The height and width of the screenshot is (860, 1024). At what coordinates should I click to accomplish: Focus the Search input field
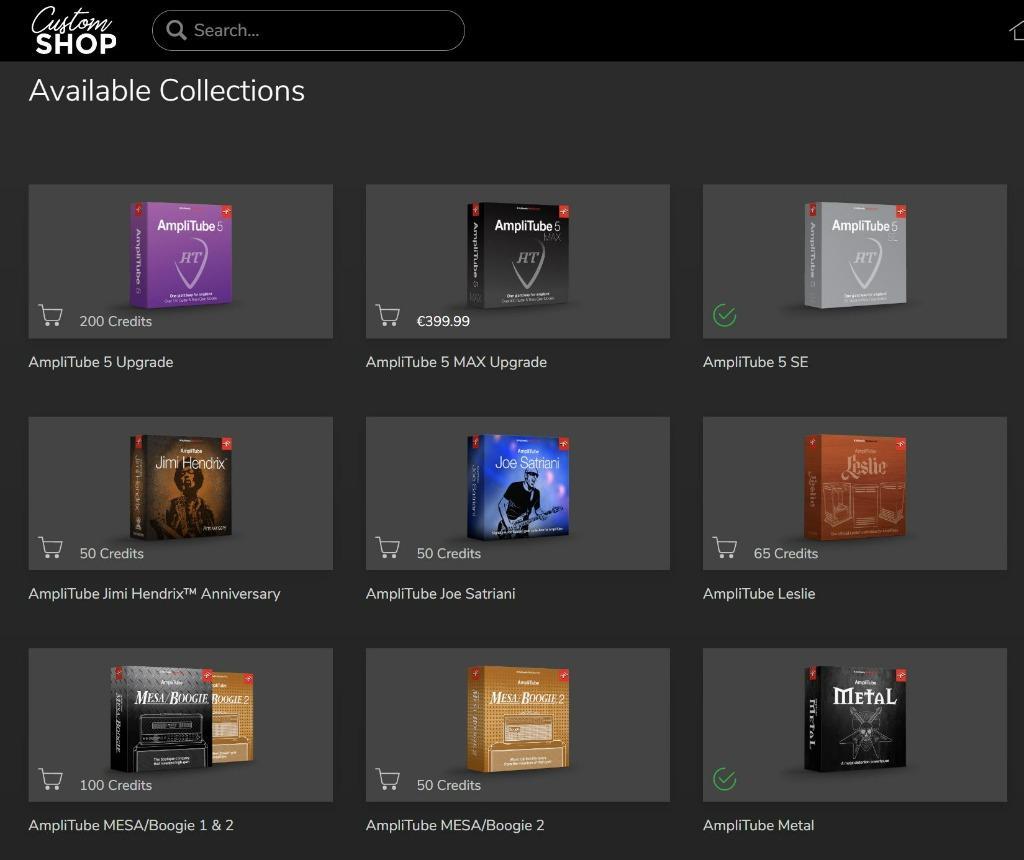tap(308, 31)
